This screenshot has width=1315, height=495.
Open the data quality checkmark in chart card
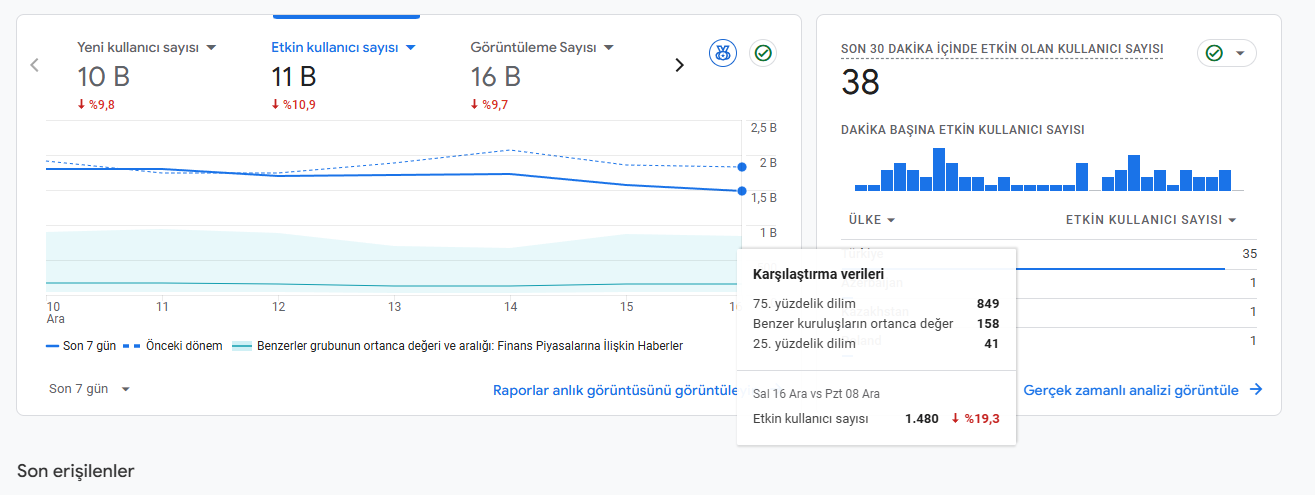pyautogui.click(x=763, y=54)
